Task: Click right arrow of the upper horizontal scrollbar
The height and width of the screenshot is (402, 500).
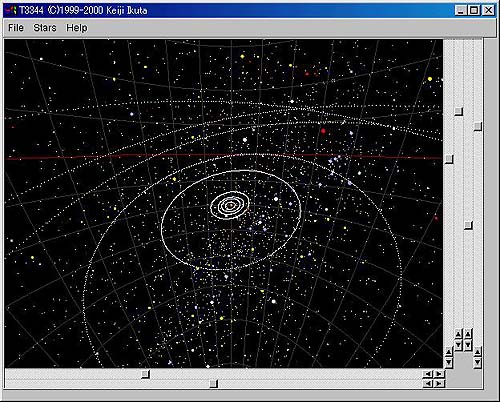Action: 439,374
